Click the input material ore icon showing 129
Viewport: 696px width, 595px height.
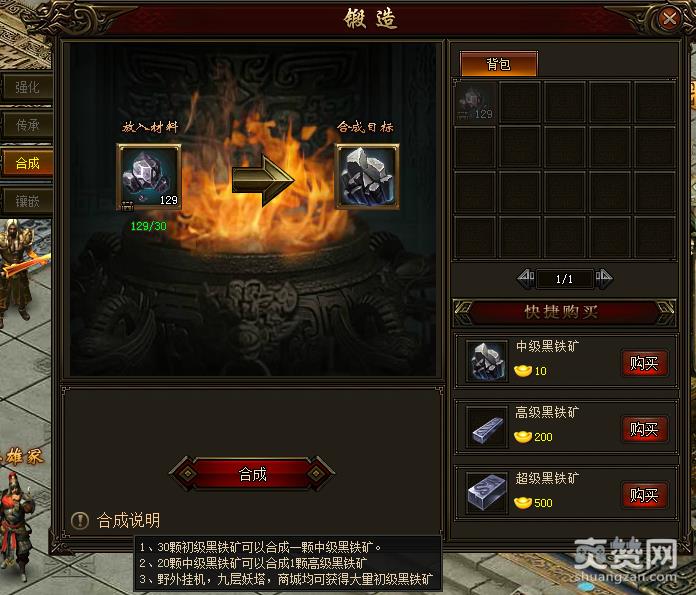coord(149,176)
